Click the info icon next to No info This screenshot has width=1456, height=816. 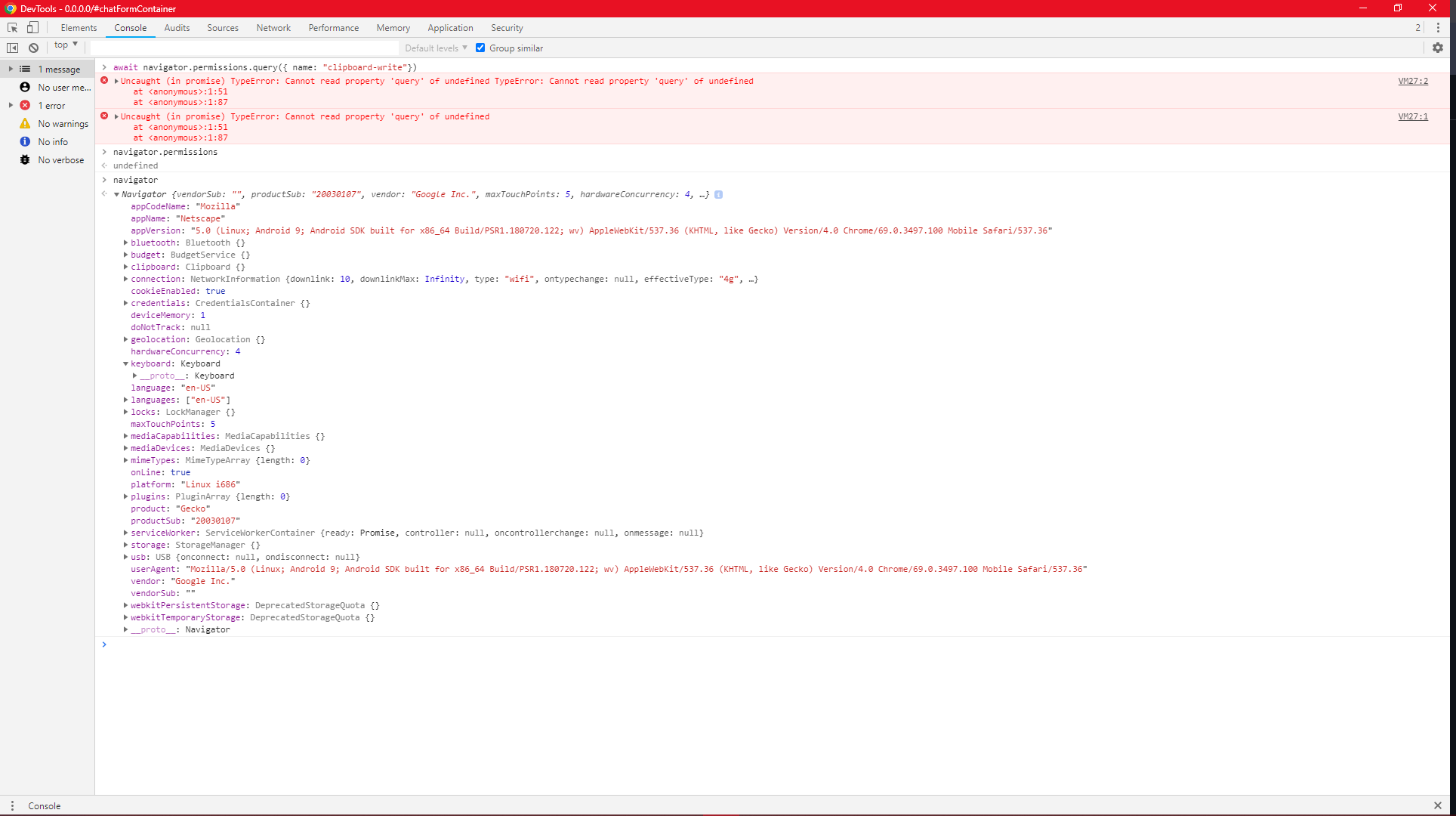[x=25, y=141]
